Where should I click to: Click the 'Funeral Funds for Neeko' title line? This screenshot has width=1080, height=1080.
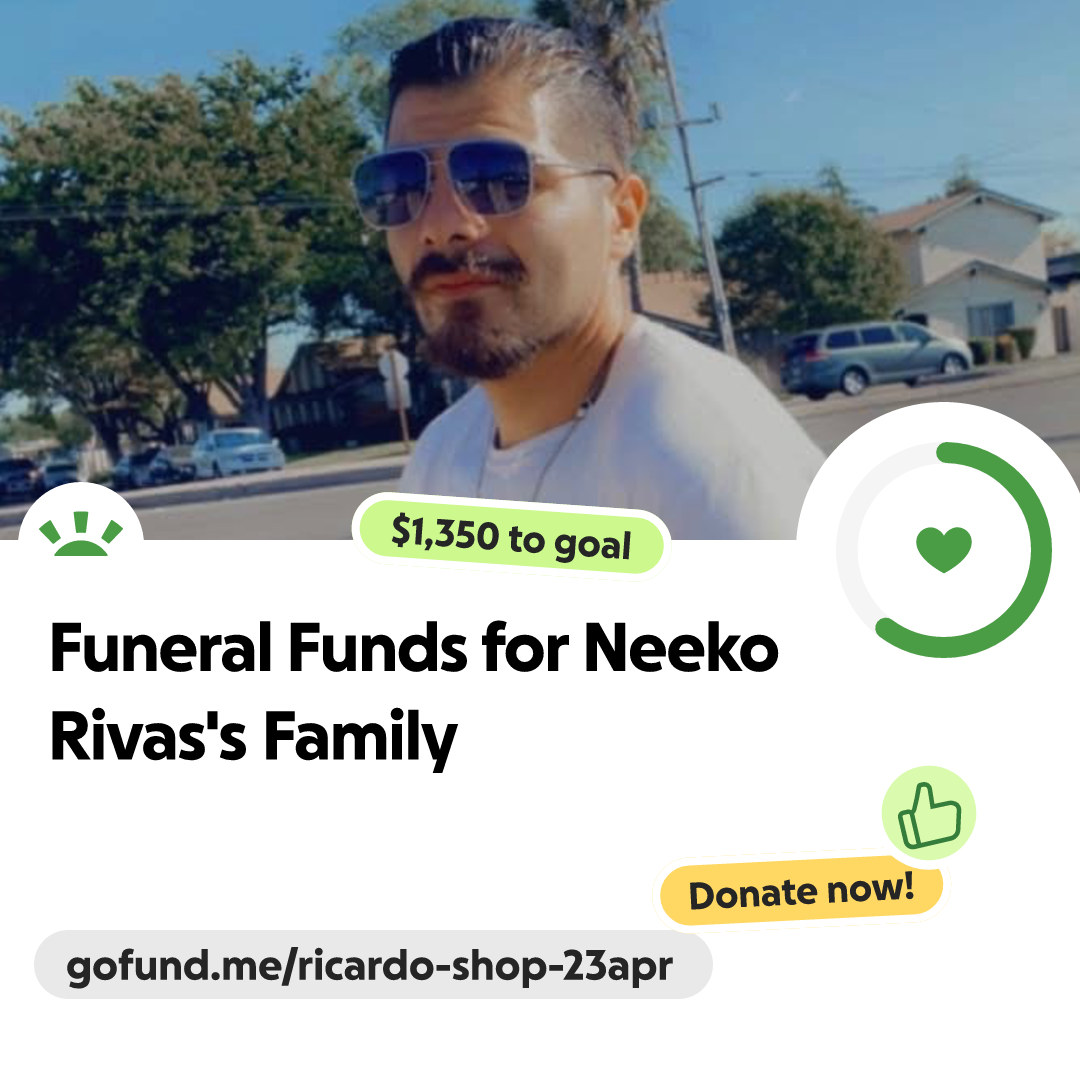pos(414,647)
